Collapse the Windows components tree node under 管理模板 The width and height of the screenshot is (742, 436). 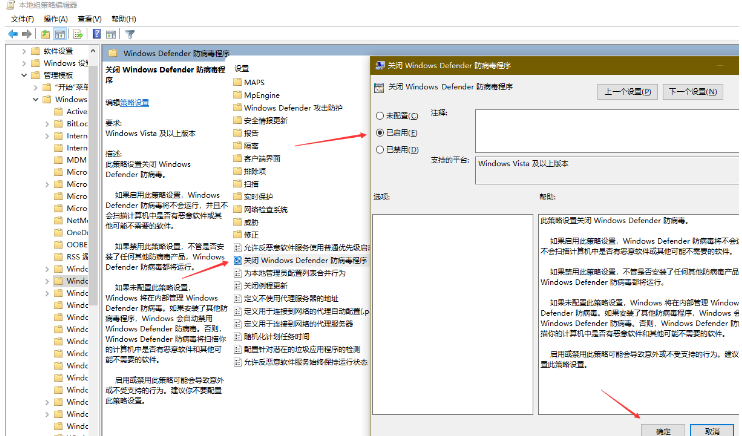[35, 99]
